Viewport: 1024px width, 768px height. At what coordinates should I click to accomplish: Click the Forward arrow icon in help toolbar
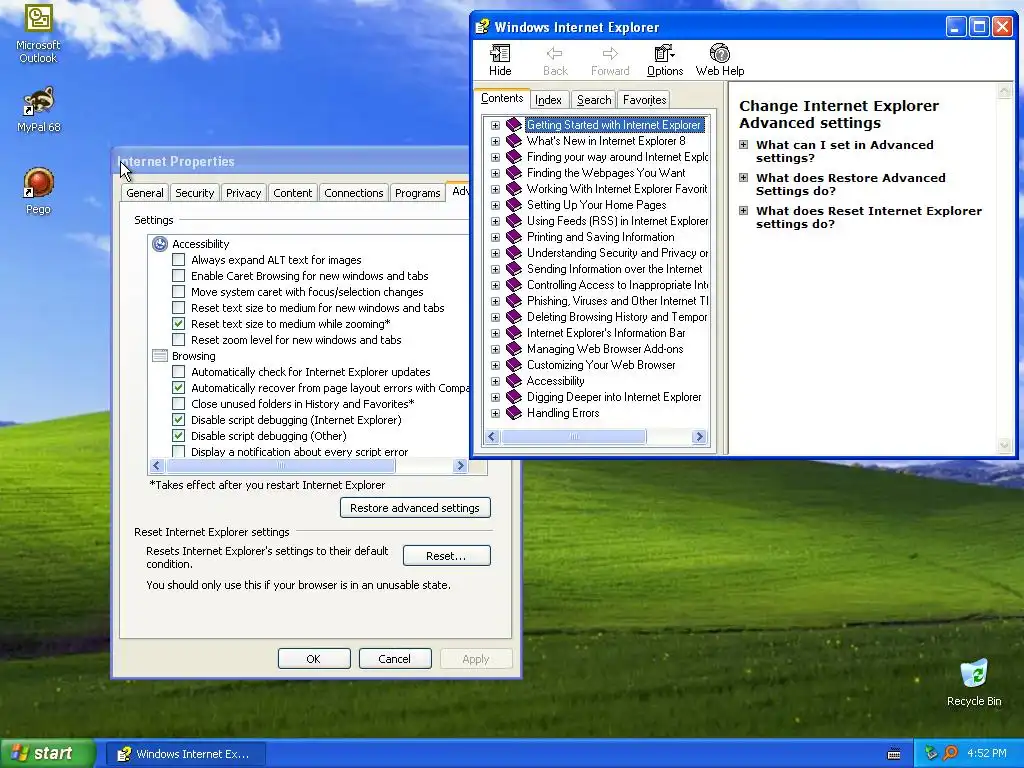click(610, 53)
